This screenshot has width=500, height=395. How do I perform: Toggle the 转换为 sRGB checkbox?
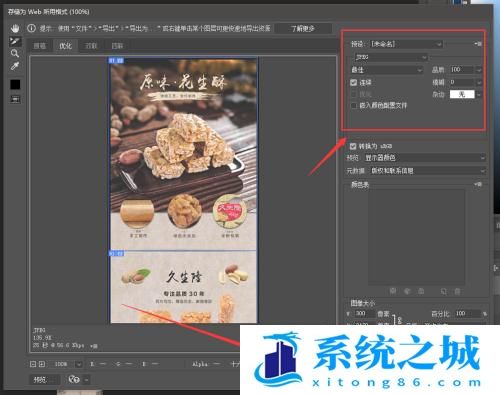tap(353, 146)
